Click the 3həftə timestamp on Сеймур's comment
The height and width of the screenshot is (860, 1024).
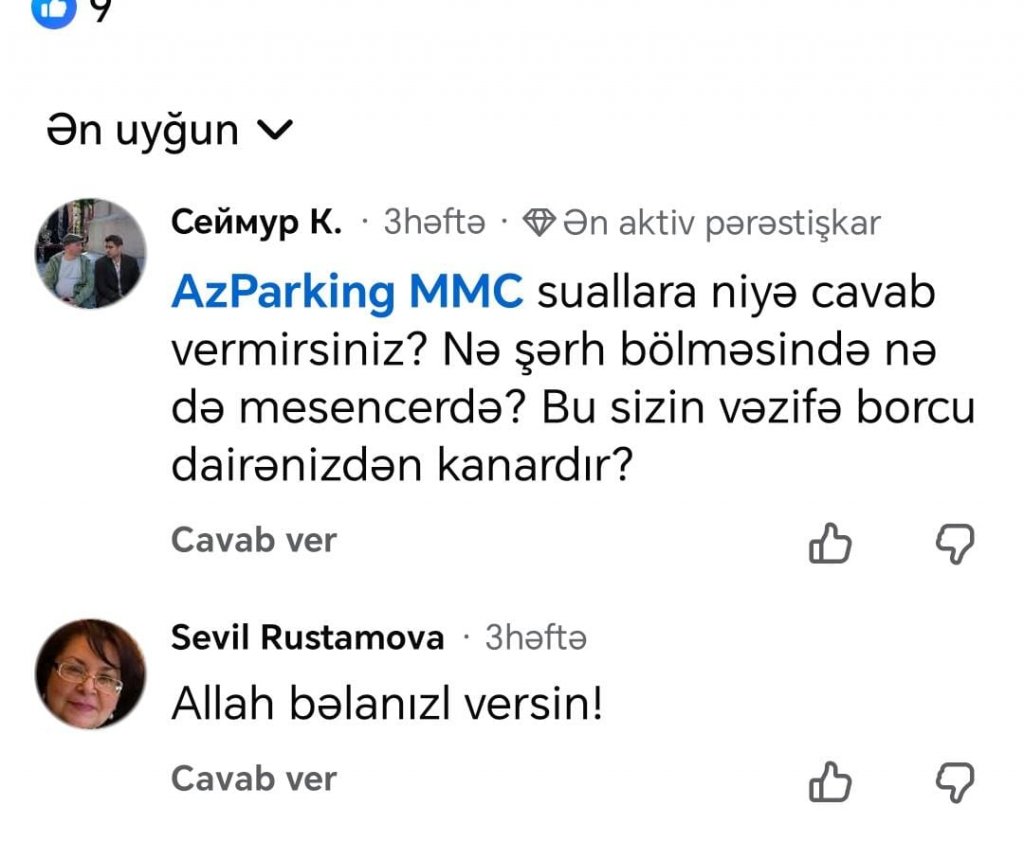point(435,223)
